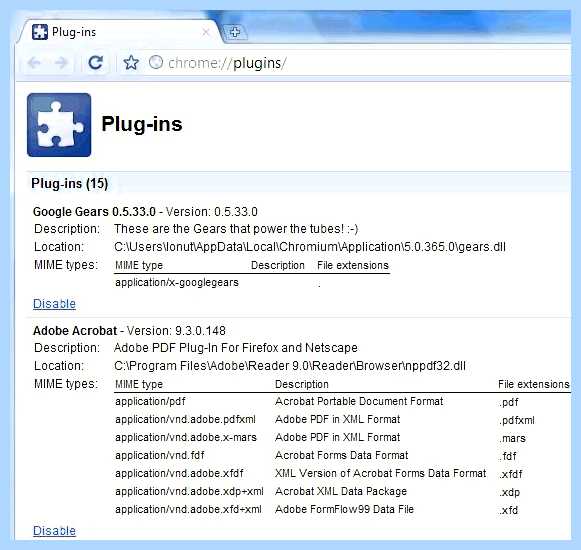The height and width of the screenshot is (550, 581).
Task: Click the nppdf32.dll location path
Action: click(x=290, y=366)
